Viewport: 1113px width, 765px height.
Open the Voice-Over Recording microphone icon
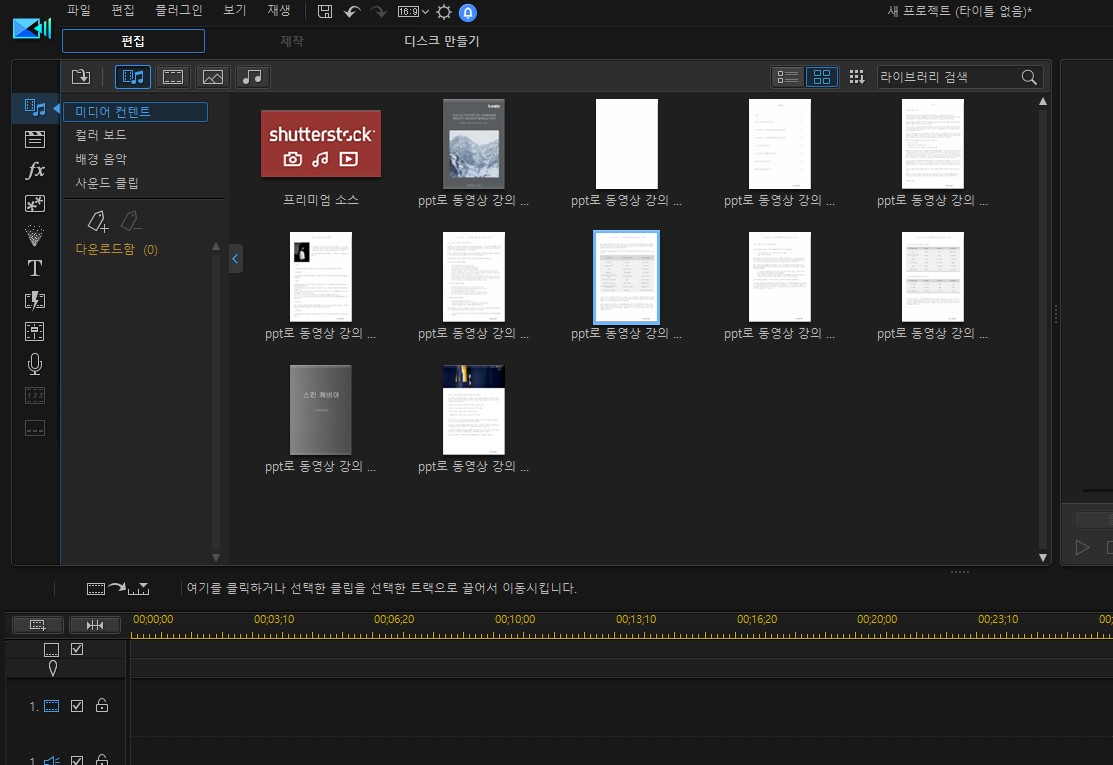point(35,364)
